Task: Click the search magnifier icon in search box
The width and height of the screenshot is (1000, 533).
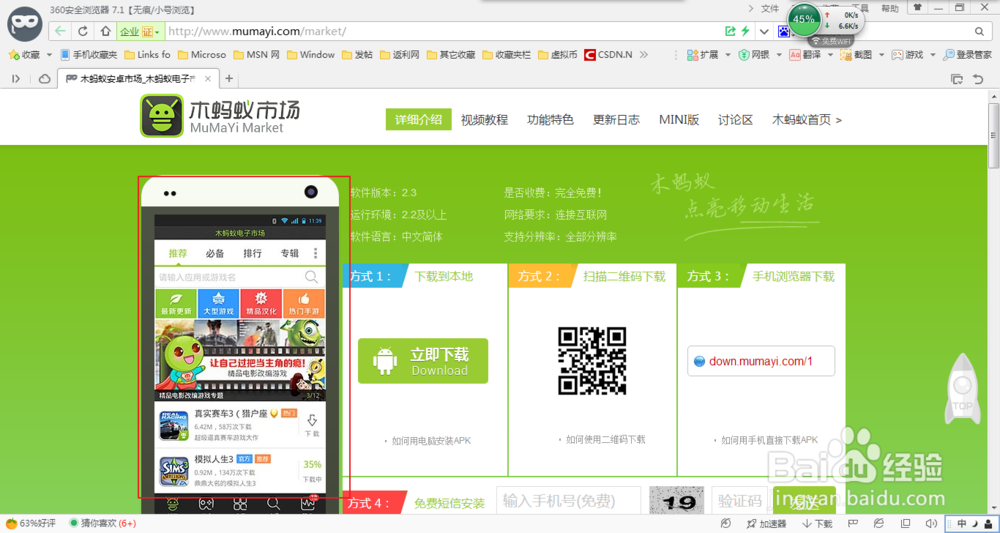Action: point(980,31)
